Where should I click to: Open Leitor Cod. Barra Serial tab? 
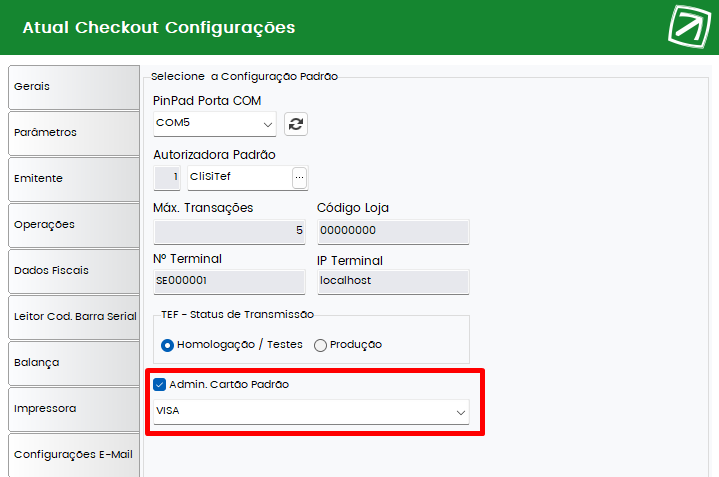tap(74, 317)
